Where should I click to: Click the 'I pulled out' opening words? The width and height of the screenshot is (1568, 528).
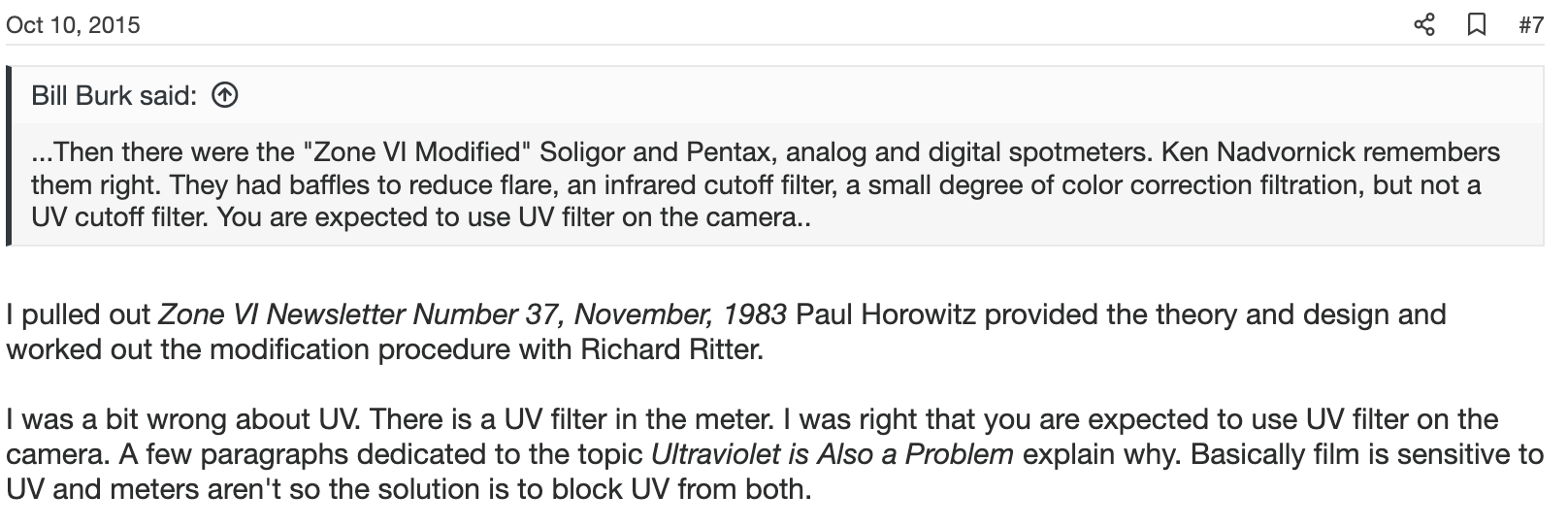click(x=79, y=314)
